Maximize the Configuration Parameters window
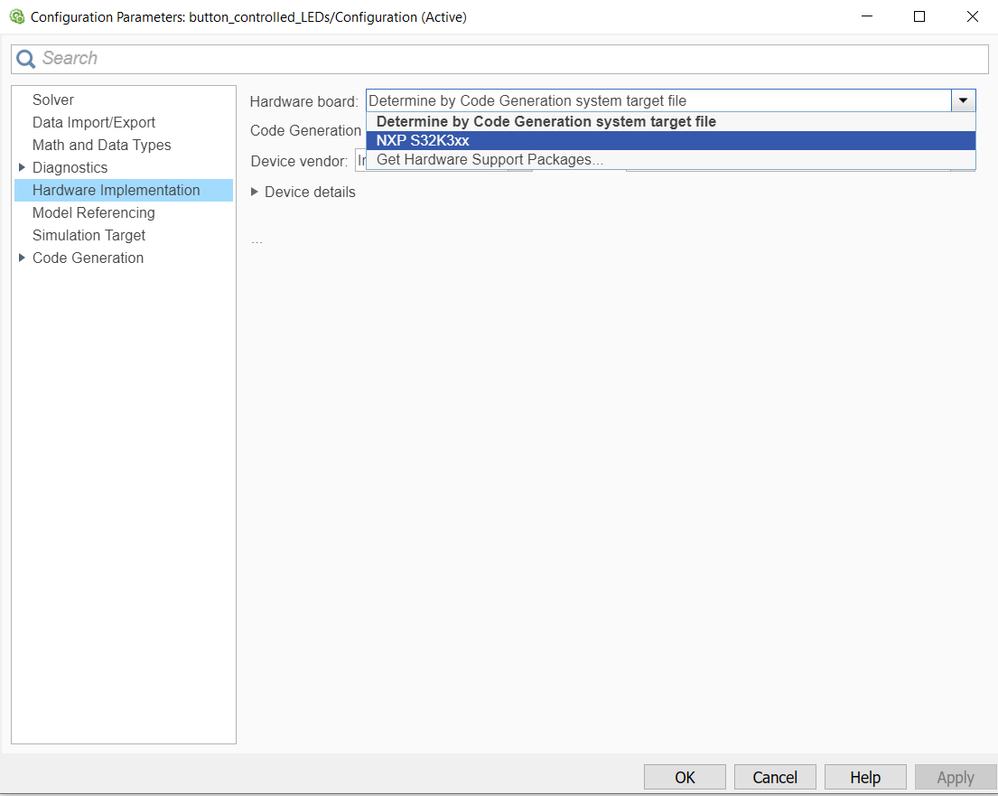 tap(919, 17)
